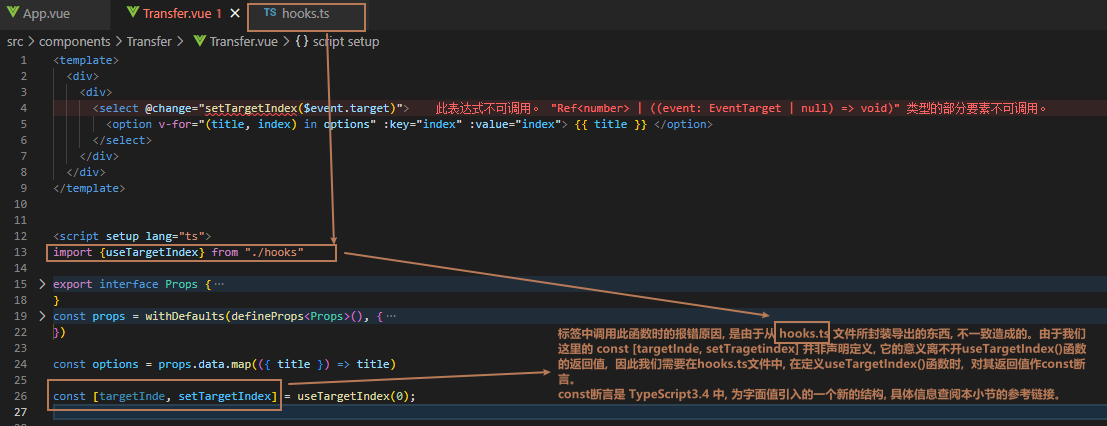Viewport: 1107px width, 426px height.
Task: Open the src breadcrumb segment
Action: pos(15,41)
